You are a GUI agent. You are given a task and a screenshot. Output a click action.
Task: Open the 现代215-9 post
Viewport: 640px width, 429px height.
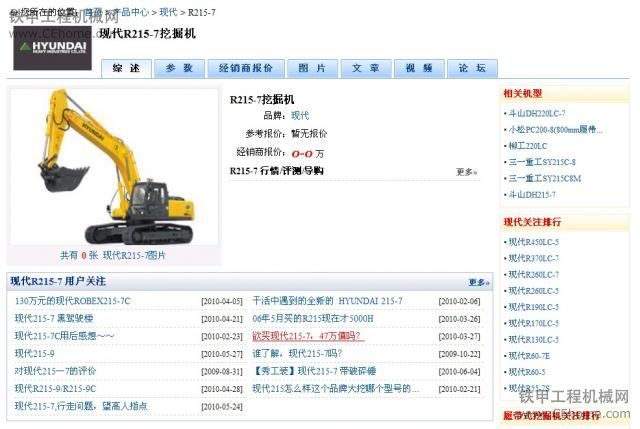tap(35, 353)
